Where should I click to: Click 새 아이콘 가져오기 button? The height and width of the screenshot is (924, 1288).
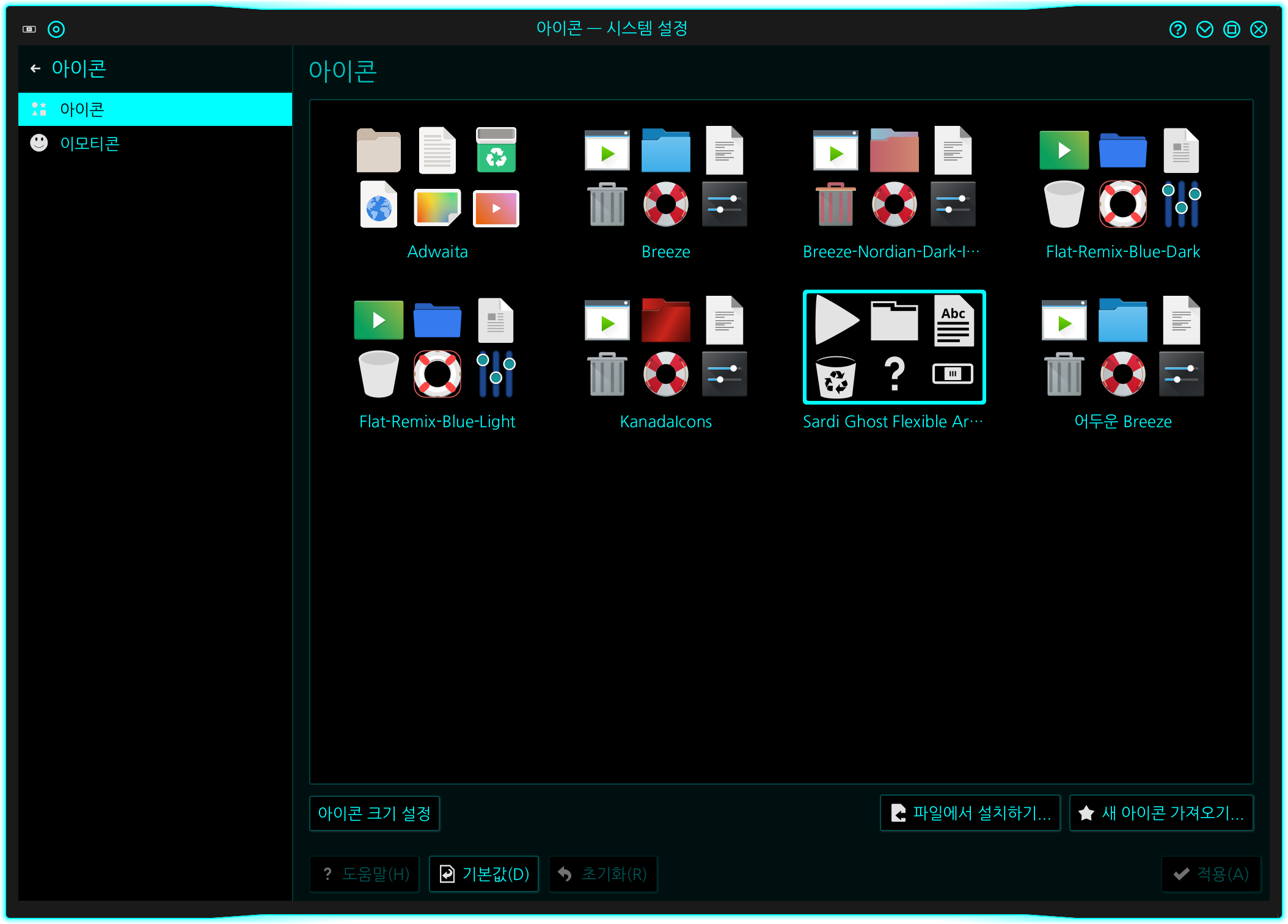[x=1161, y=813]
